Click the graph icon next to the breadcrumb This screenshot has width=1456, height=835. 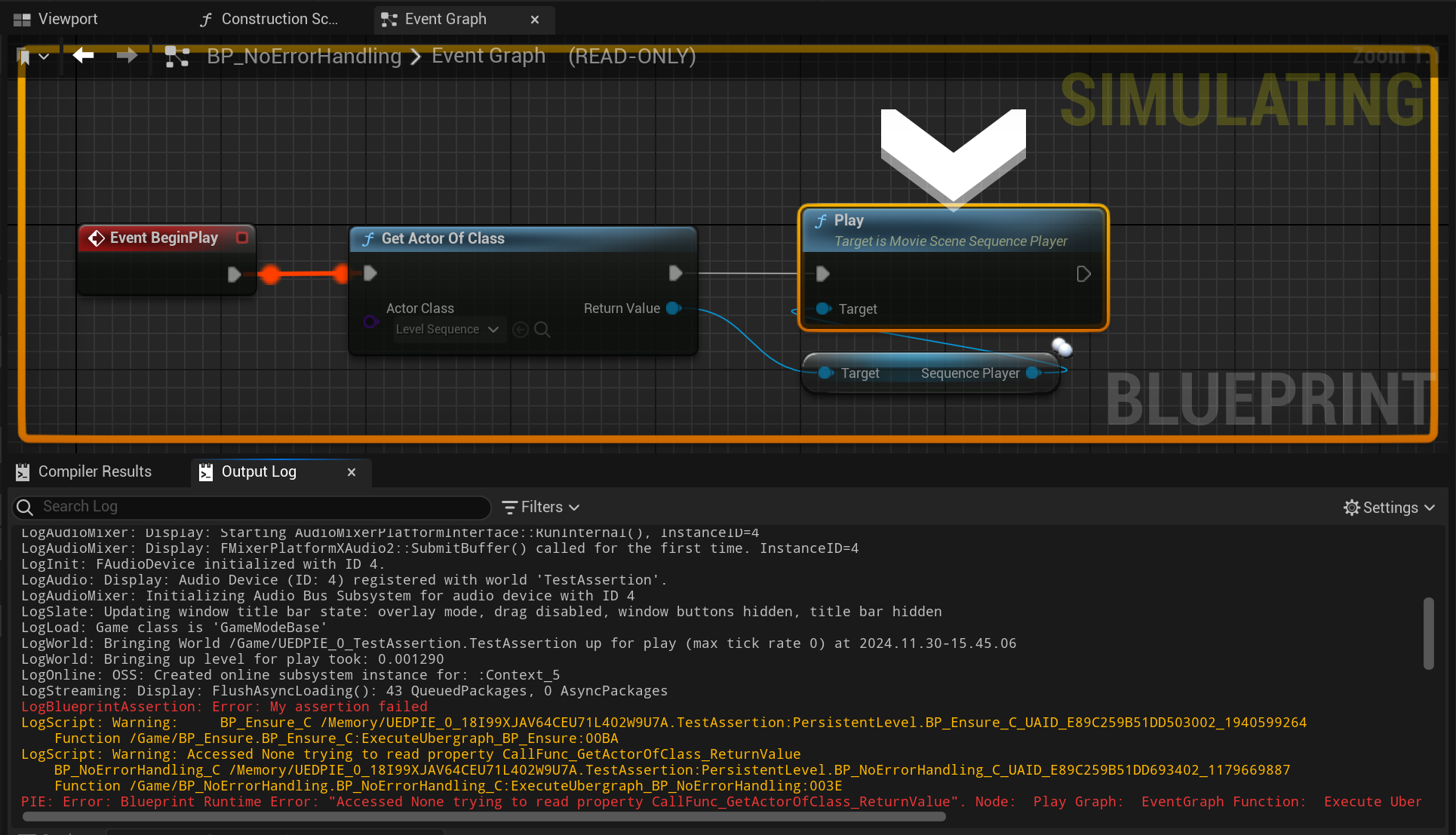177,56
